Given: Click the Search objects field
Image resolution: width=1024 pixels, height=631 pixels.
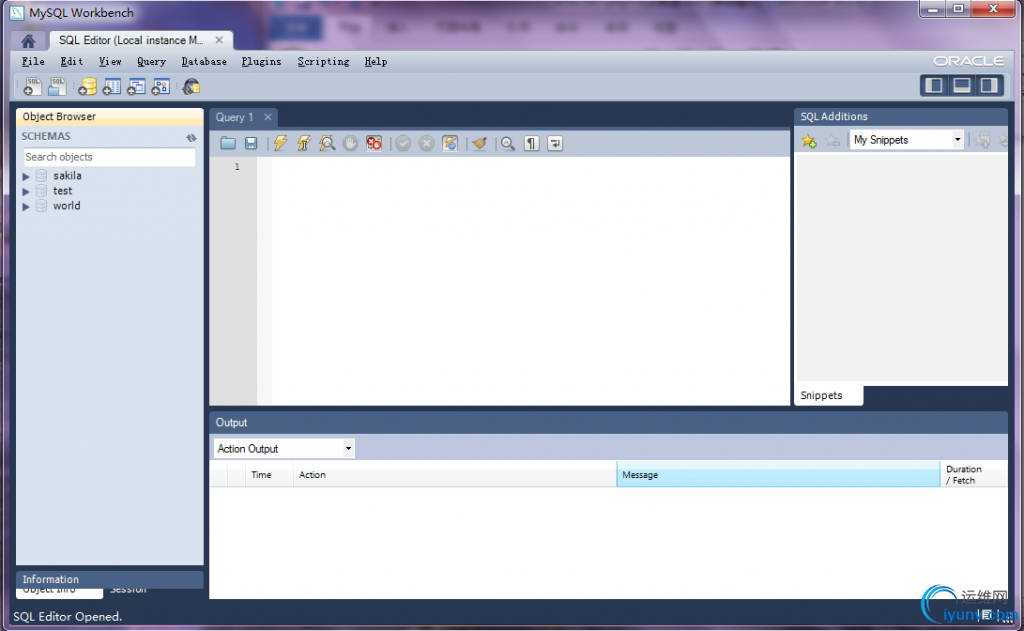Looking at the screenshot, I should point(109,157).
